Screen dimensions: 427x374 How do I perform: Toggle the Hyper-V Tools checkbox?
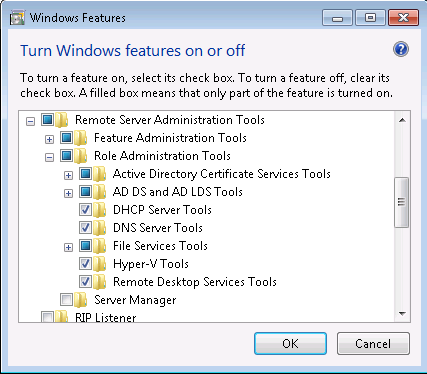coord(85,264)
